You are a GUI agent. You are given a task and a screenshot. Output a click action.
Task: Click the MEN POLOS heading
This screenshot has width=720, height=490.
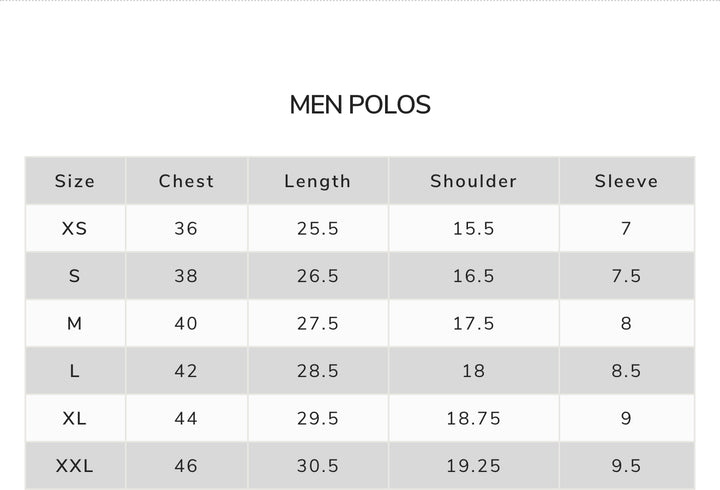[x=360, y=105]
